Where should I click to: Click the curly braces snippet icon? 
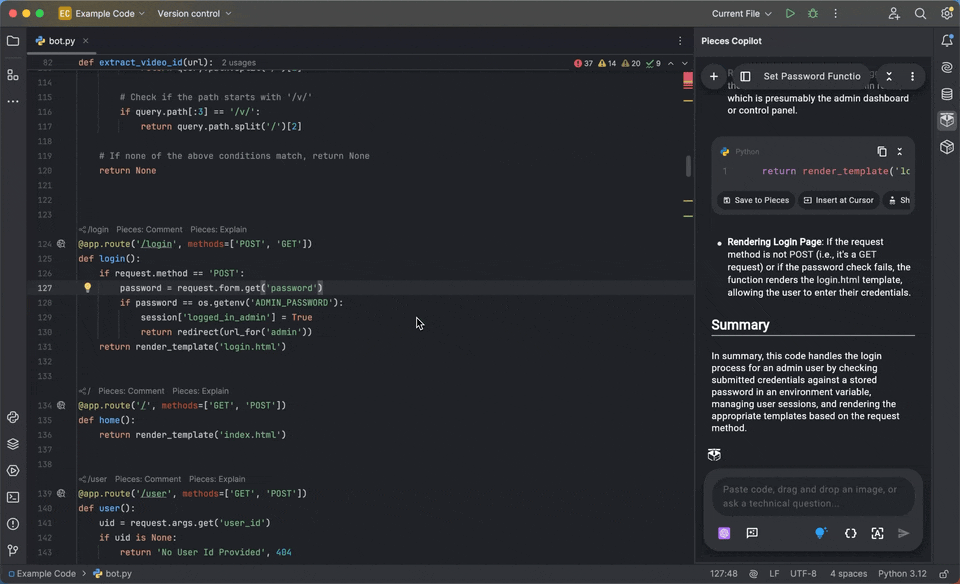850,533
